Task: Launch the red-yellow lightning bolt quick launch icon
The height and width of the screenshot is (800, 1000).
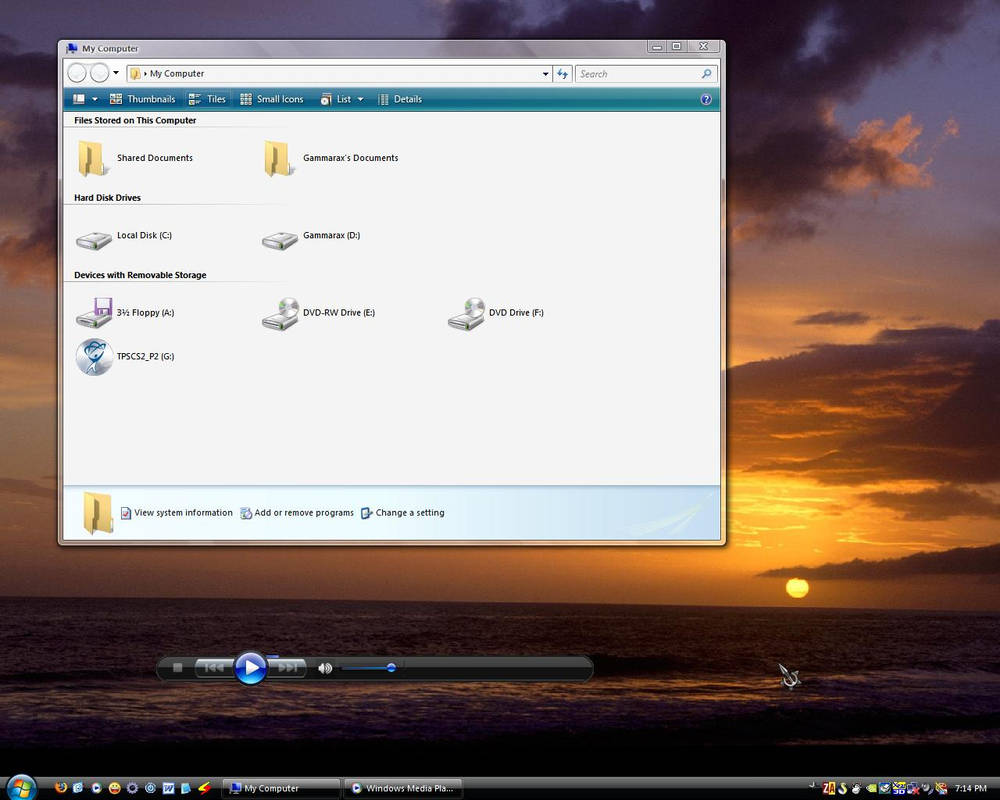Action: 204,789
